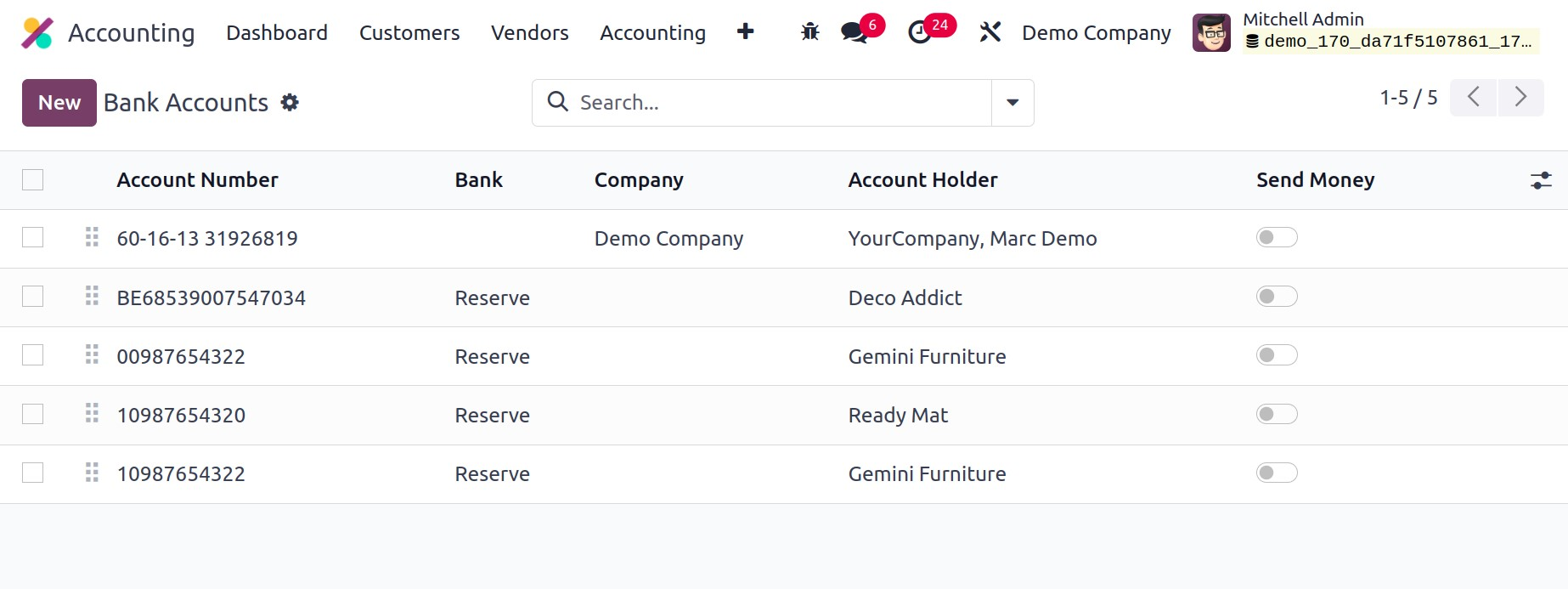Open the Demo Company switcher
The height and width of the screenshot is (589, 1568).
[x=1096, y=33]
